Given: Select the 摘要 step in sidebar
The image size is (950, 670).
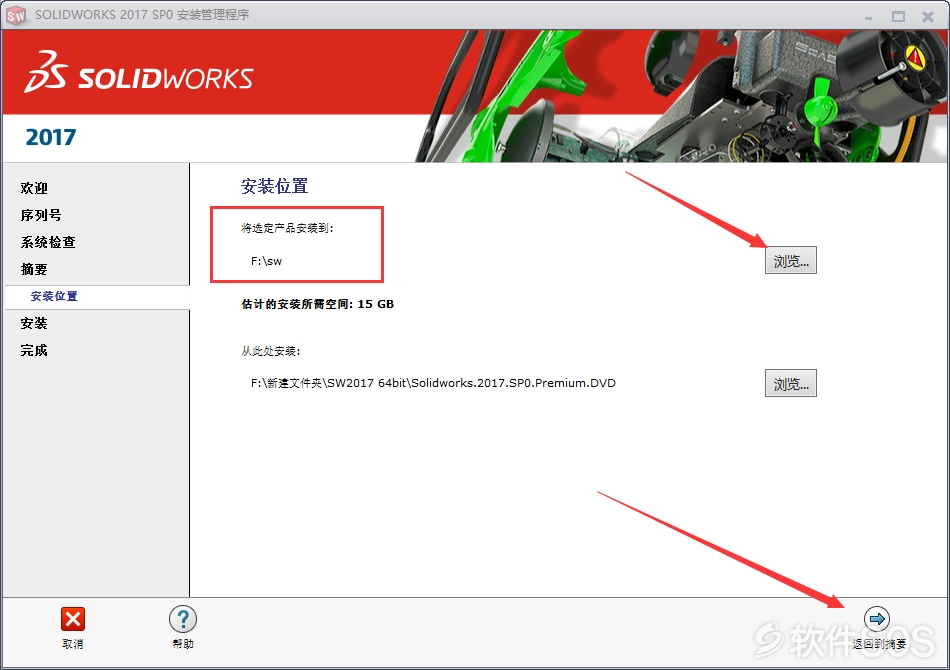Looking at the screenshot, I should coord(34,269).
